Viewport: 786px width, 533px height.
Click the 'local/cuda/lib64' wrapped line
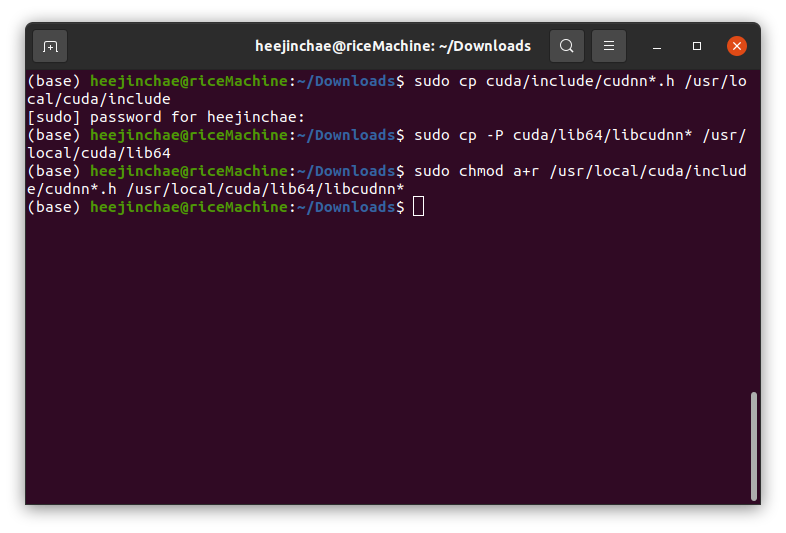coord(99,153)
